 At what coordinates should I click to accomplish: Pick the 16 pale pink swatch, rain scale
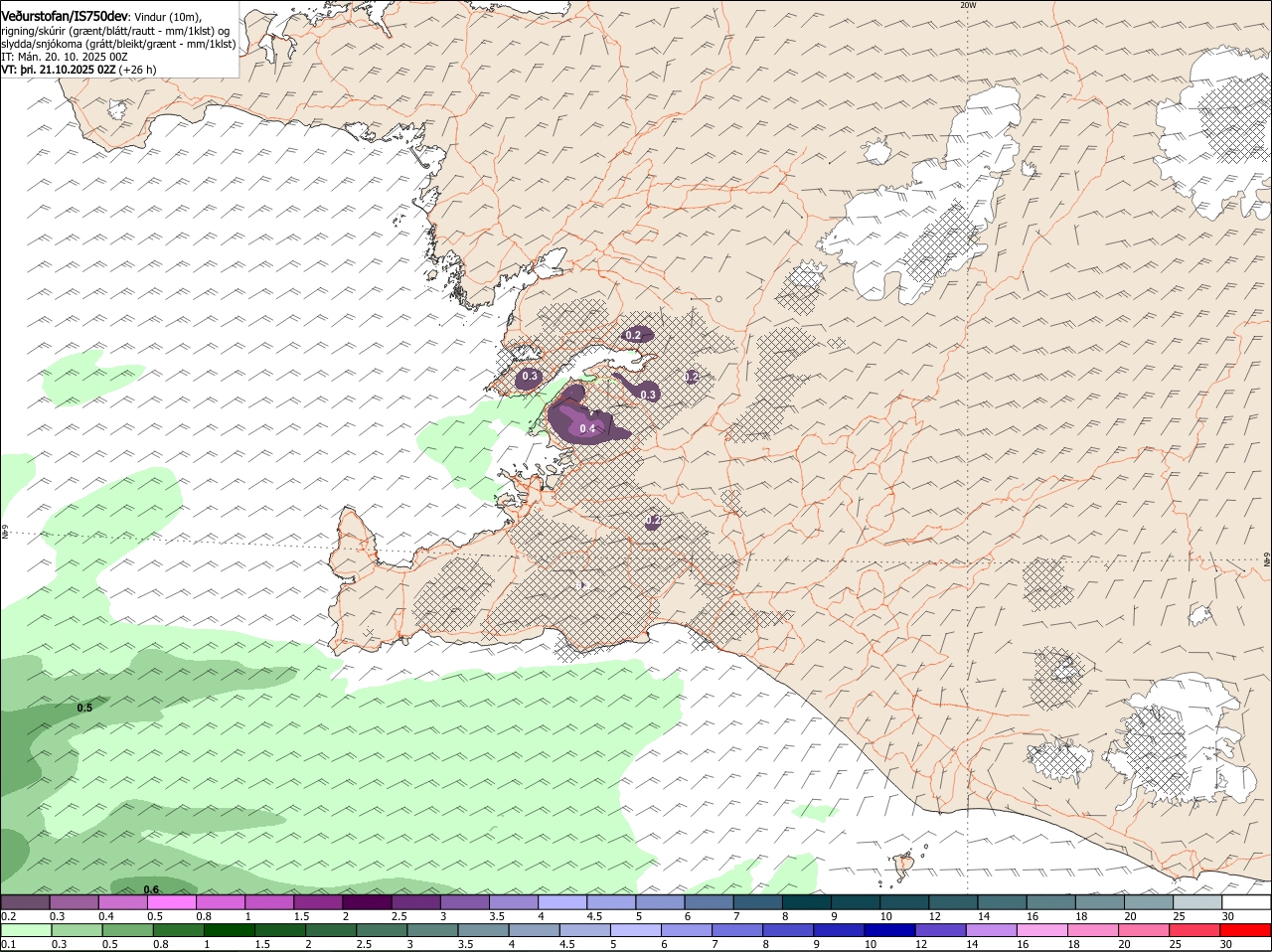[x=1042, y=930]
